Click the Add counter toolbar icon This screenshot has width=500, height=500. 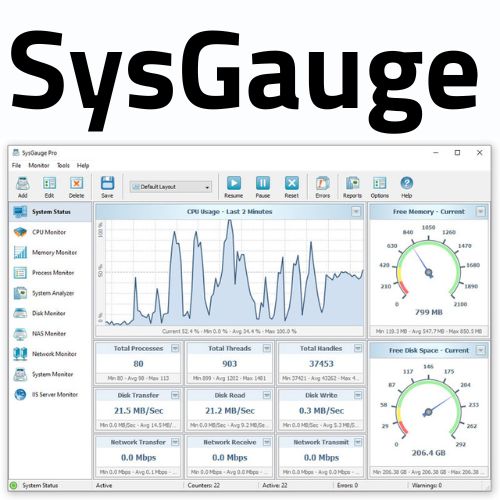coord(23,187)
